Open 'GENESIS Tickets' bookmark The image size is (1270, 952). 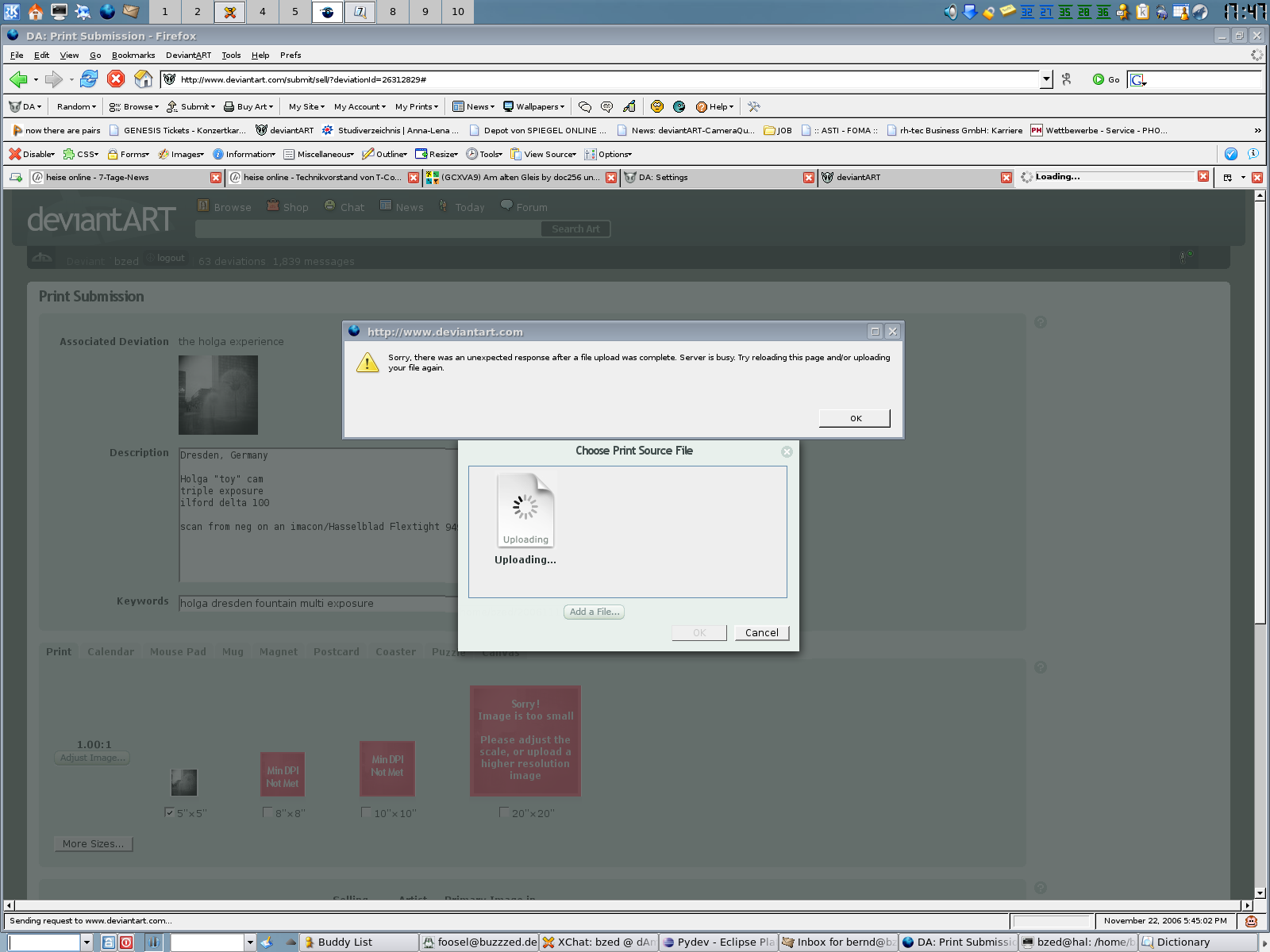(x=177, y=130)
